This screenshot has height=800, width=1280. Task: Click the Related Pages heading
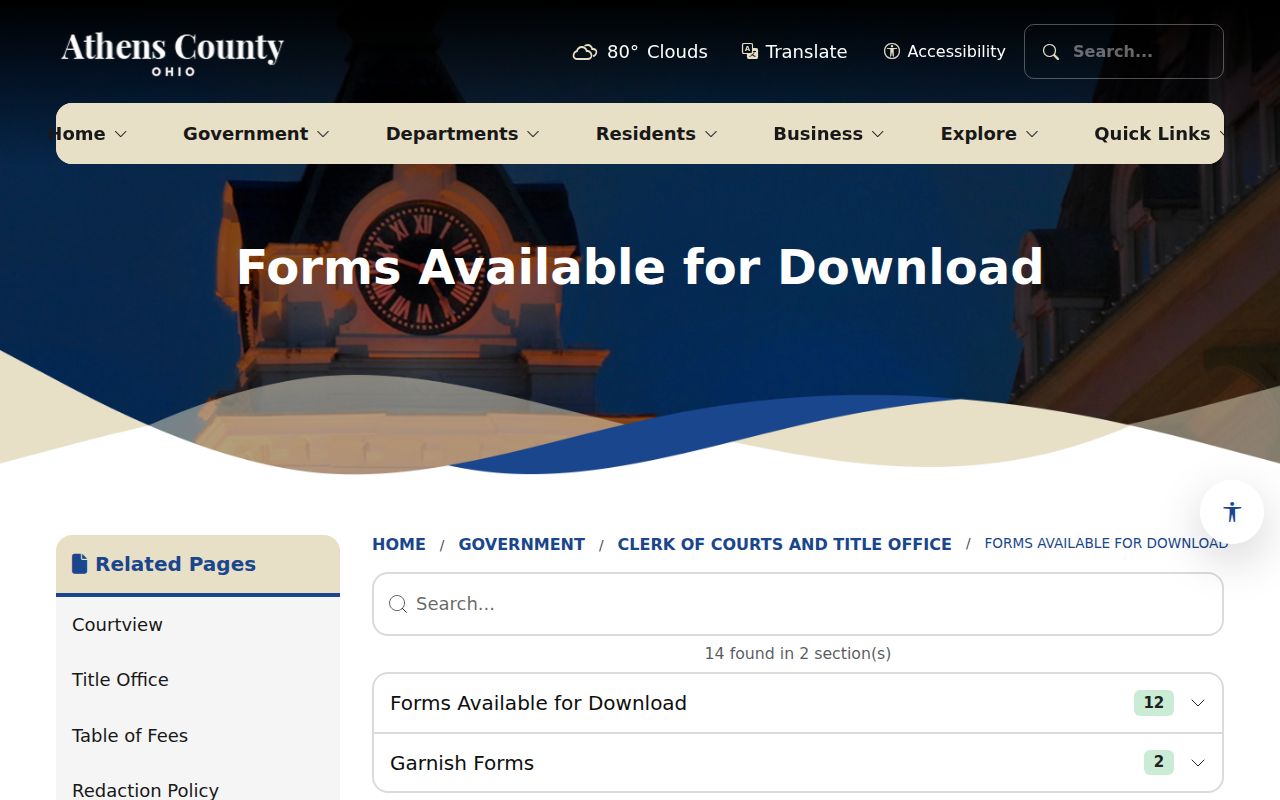(x=176, y=564)
